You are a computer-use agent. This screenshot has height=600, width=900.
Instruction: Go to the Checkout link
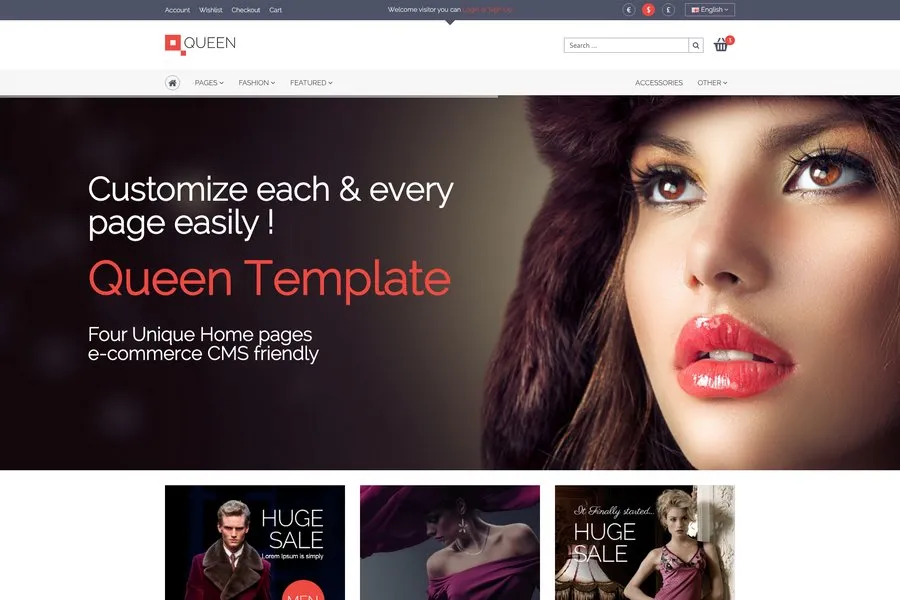(246, 10)
